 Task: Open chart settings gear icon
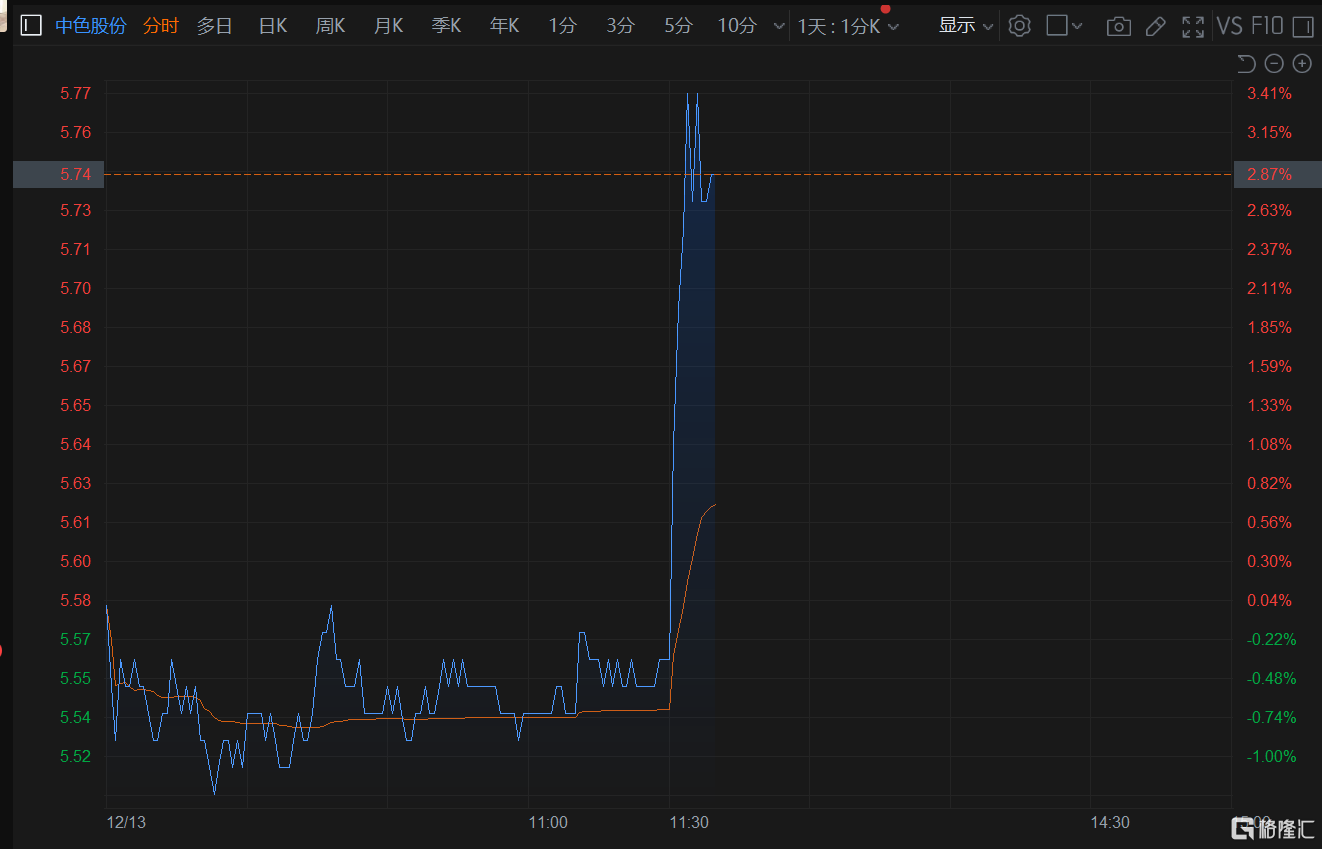[1019, 26]
